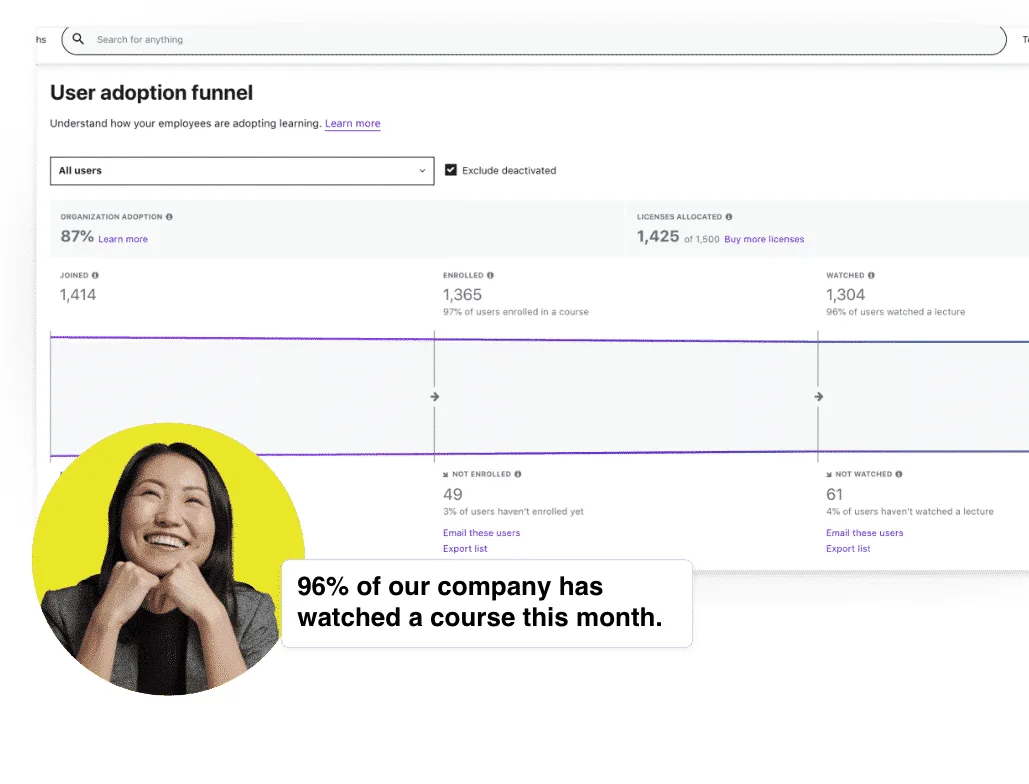This screenshot has height=784, width=1029.
Task: Click the Joined info icon
Action: pos(95,276)
